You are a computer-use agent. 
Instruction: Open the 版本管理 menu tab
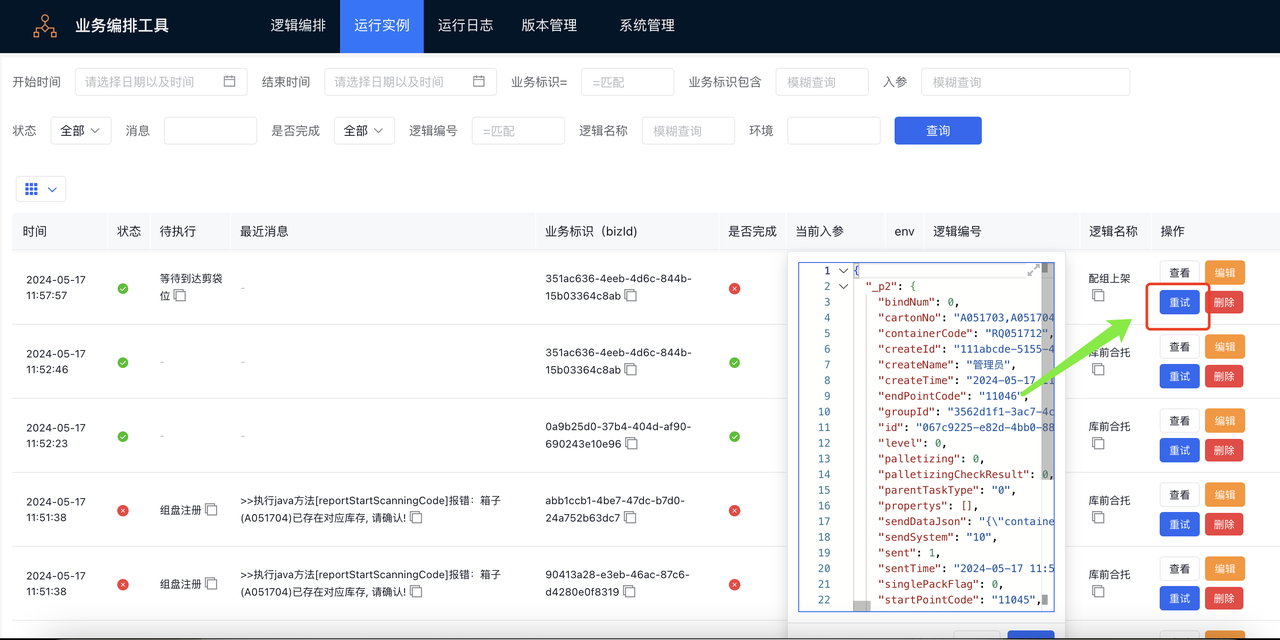[549, 26]
